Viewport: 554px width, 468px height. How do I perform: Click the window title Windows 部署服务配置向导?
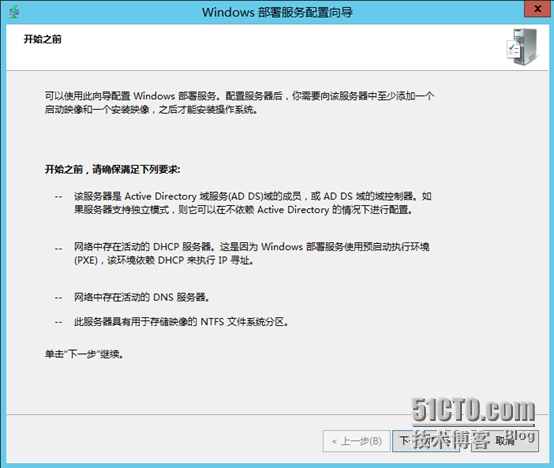[277, 12]
